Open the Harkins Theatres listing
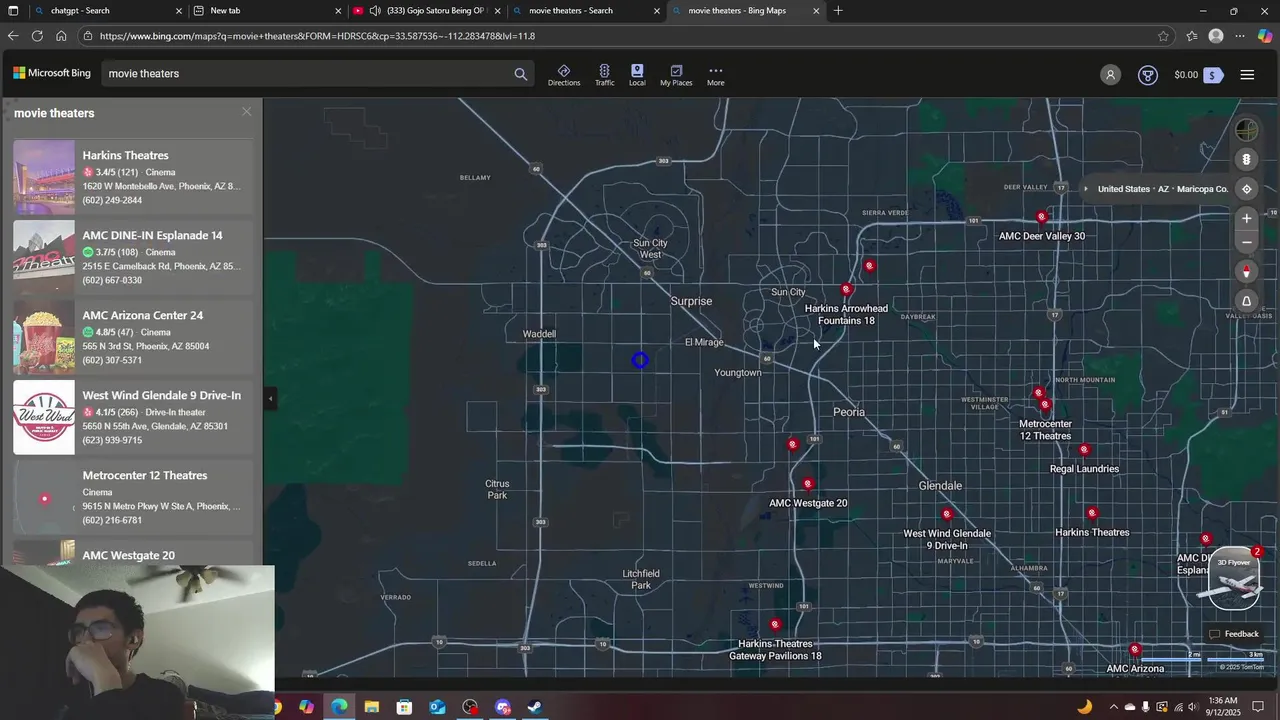Screen dimensions: 1280x720 tap(134, 177)
